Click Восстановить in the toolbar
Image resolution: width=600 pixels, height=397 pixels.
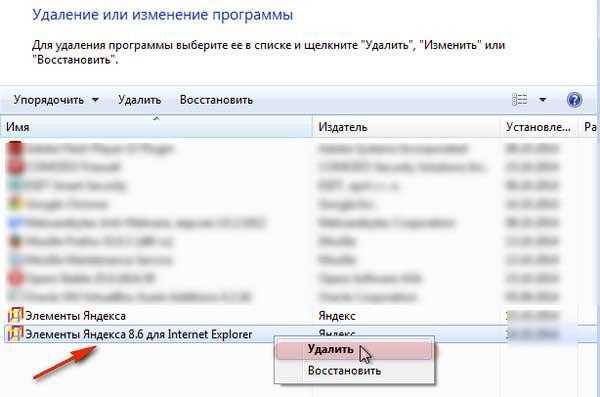tap(216, 100)
